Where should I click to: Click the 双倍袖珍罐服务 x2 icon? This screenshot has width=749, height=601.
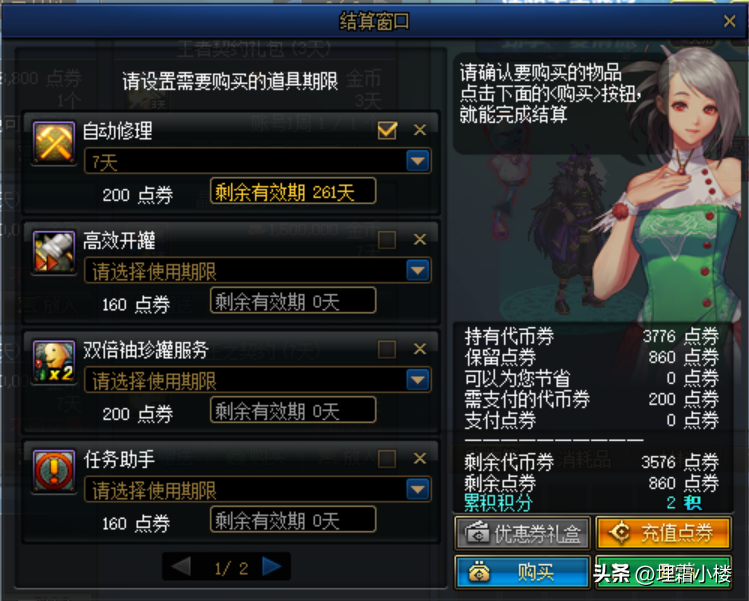(54, 361)
